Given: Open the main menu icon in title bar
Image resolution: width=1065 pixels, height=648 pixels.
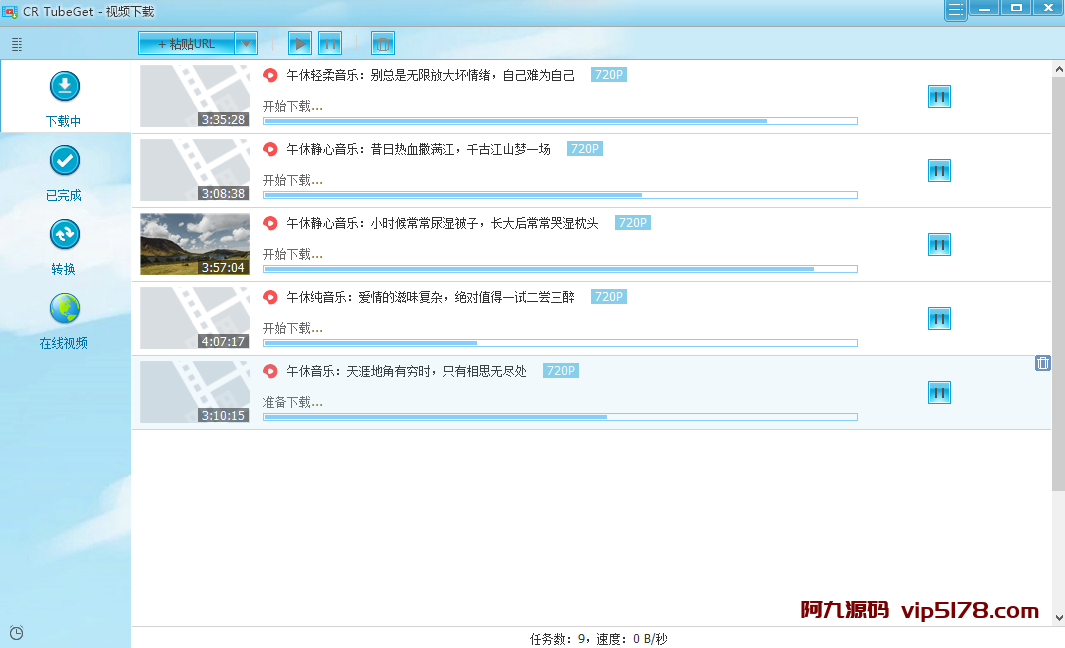Looking at the screenshot, I should point(955,10).
